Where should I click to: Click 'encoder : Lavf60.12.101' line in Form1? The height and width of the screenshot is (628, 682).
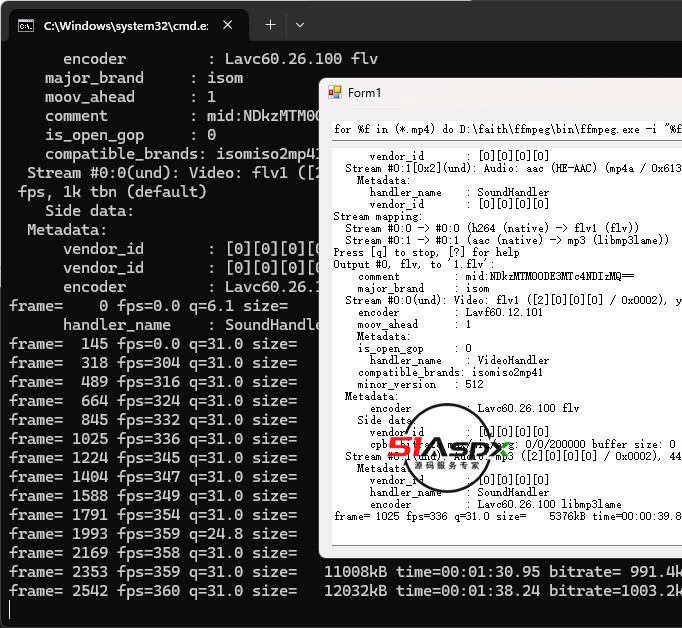tap(450, 312)
